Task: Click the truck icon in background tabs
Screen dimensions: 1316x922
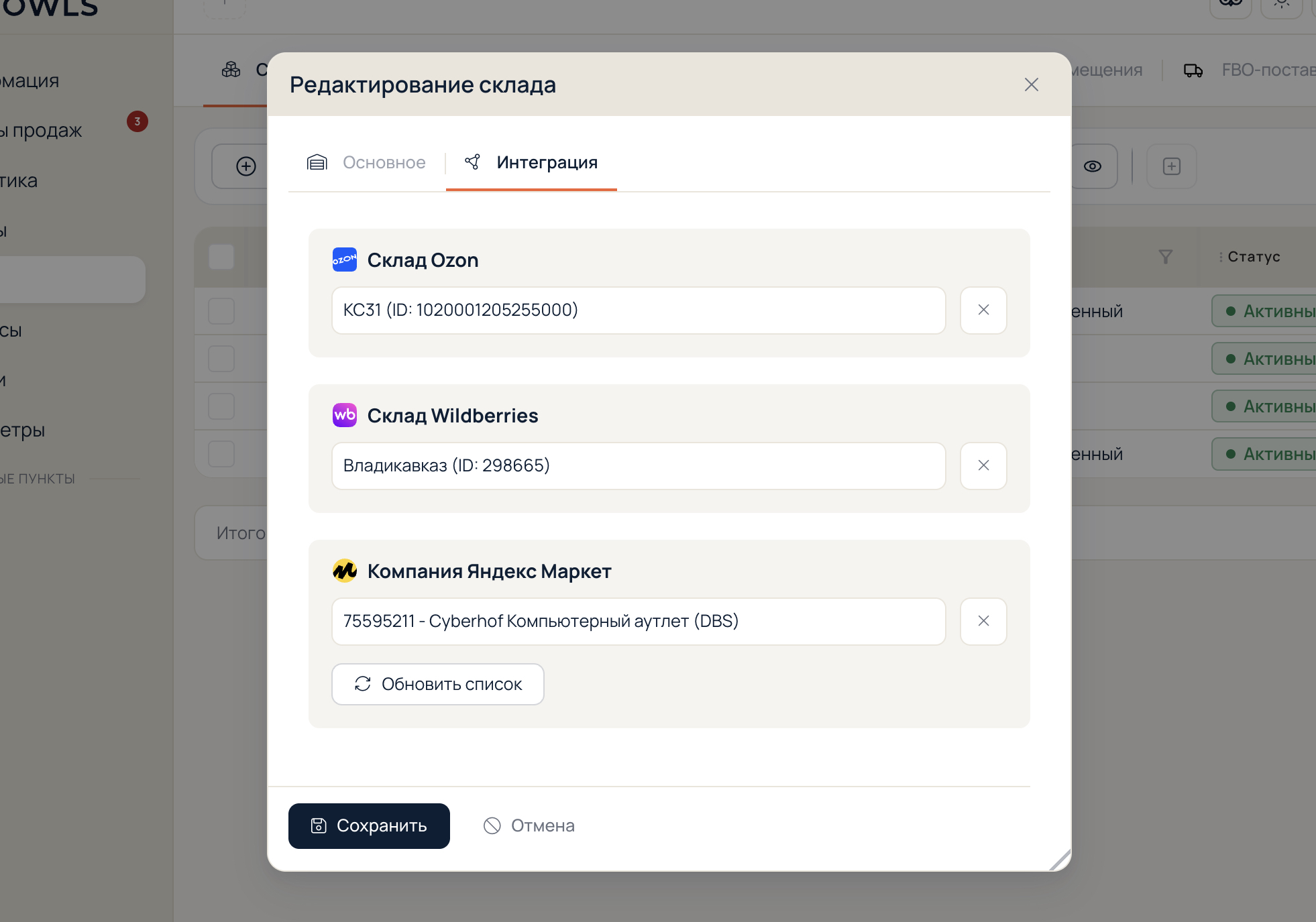Action: click(1193, 70)
